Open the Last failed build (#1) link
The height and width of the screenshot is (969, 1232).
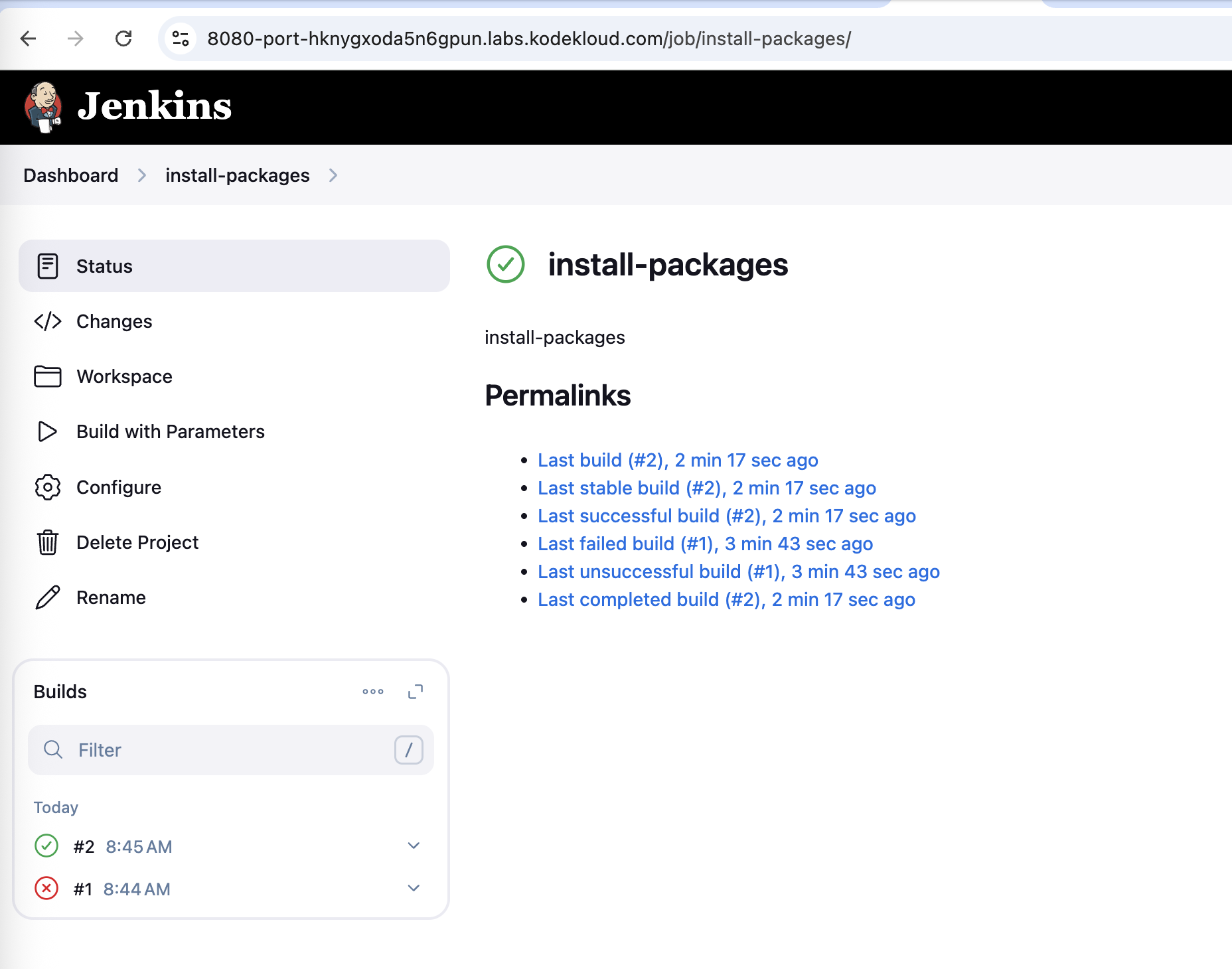click(x=705, y=544)
